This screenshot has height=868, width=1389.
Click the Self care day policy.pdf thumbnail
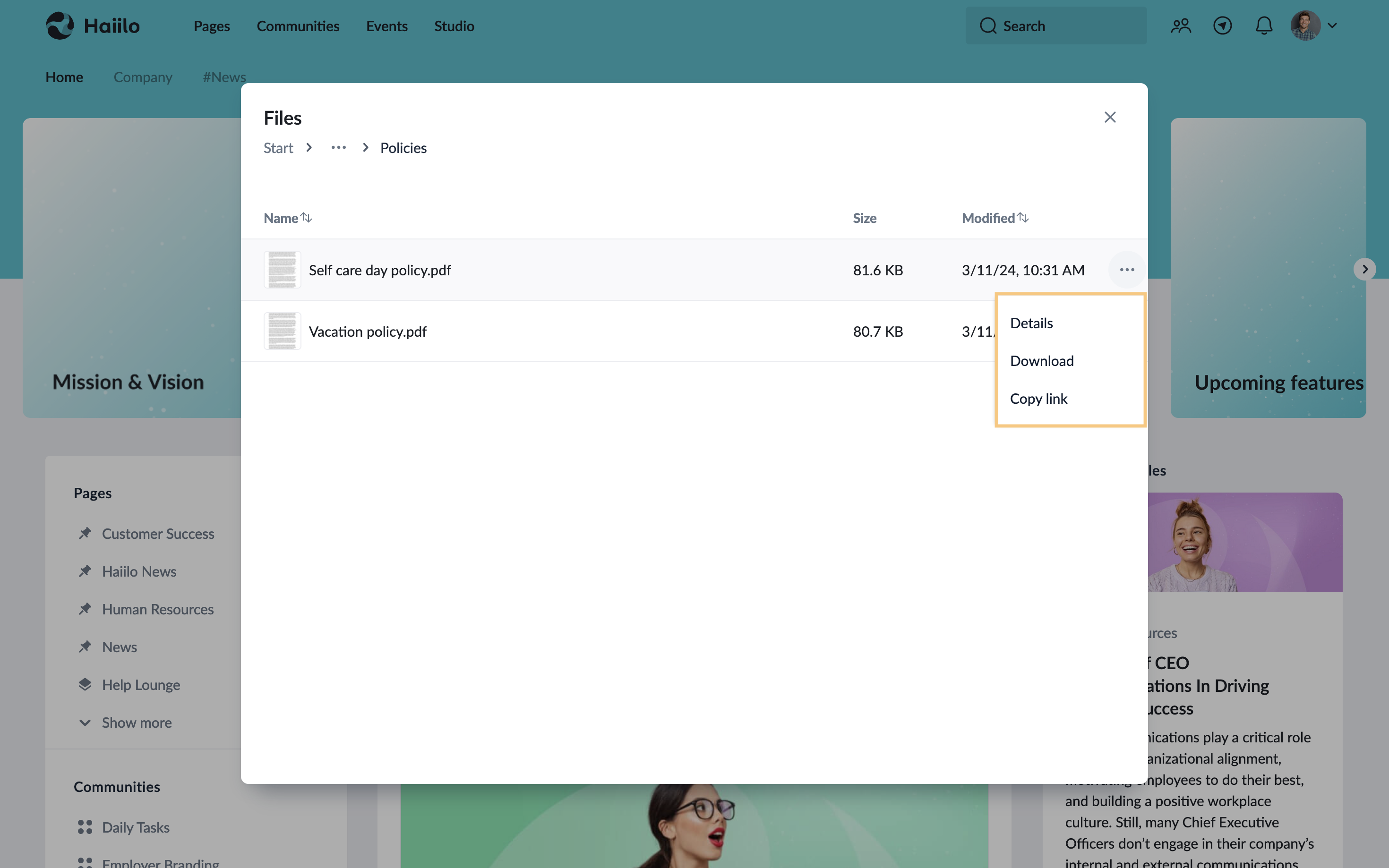click(283, 270)
